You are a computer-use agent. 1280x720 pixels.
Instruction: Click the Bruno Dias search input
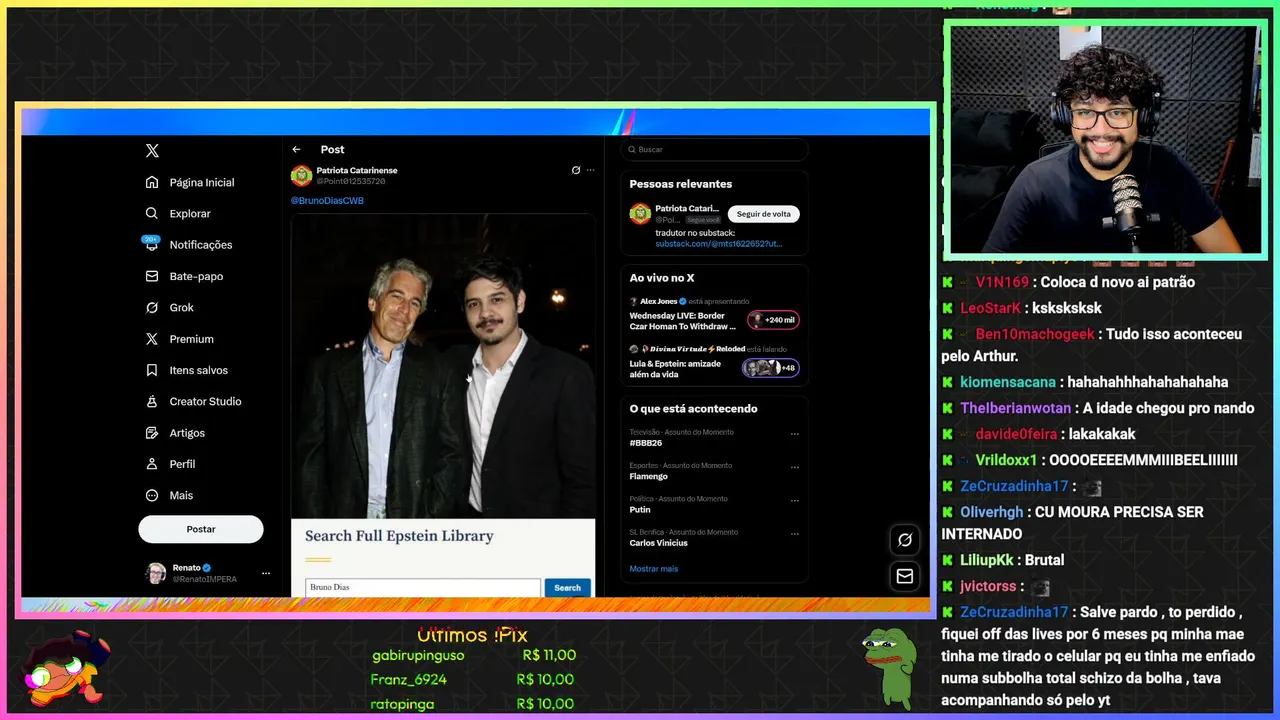pos(423,588)
